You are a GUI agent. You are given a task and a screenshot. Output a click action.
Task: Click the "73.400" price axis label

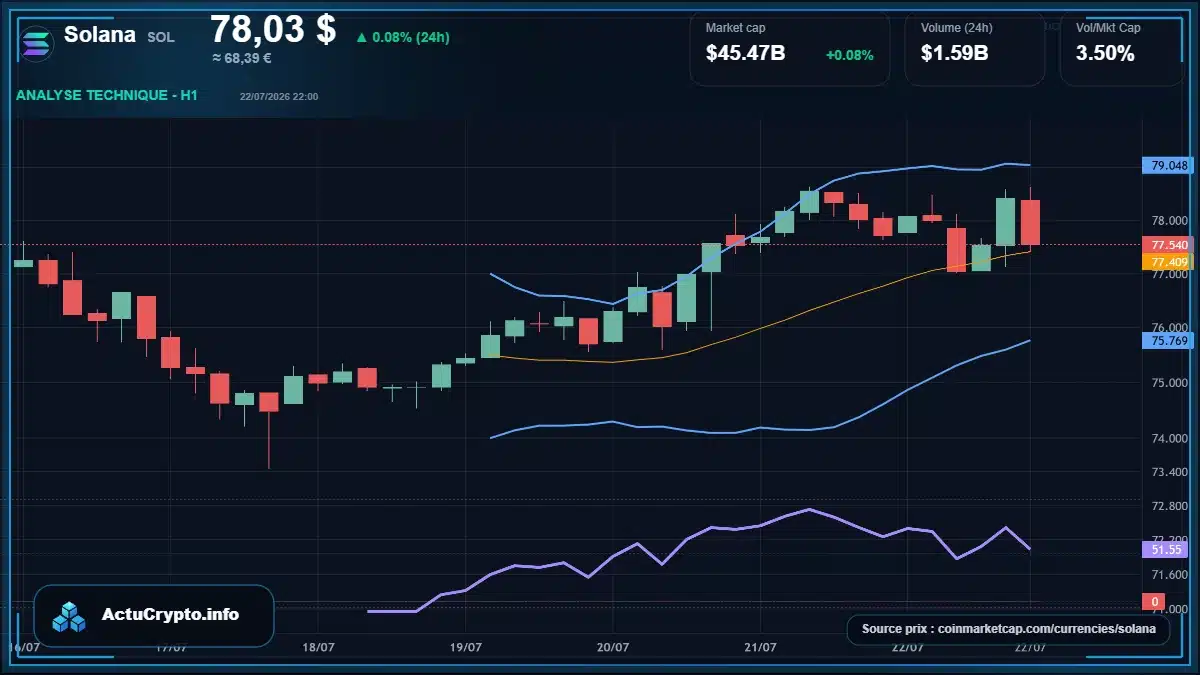tap(1168, 471)
